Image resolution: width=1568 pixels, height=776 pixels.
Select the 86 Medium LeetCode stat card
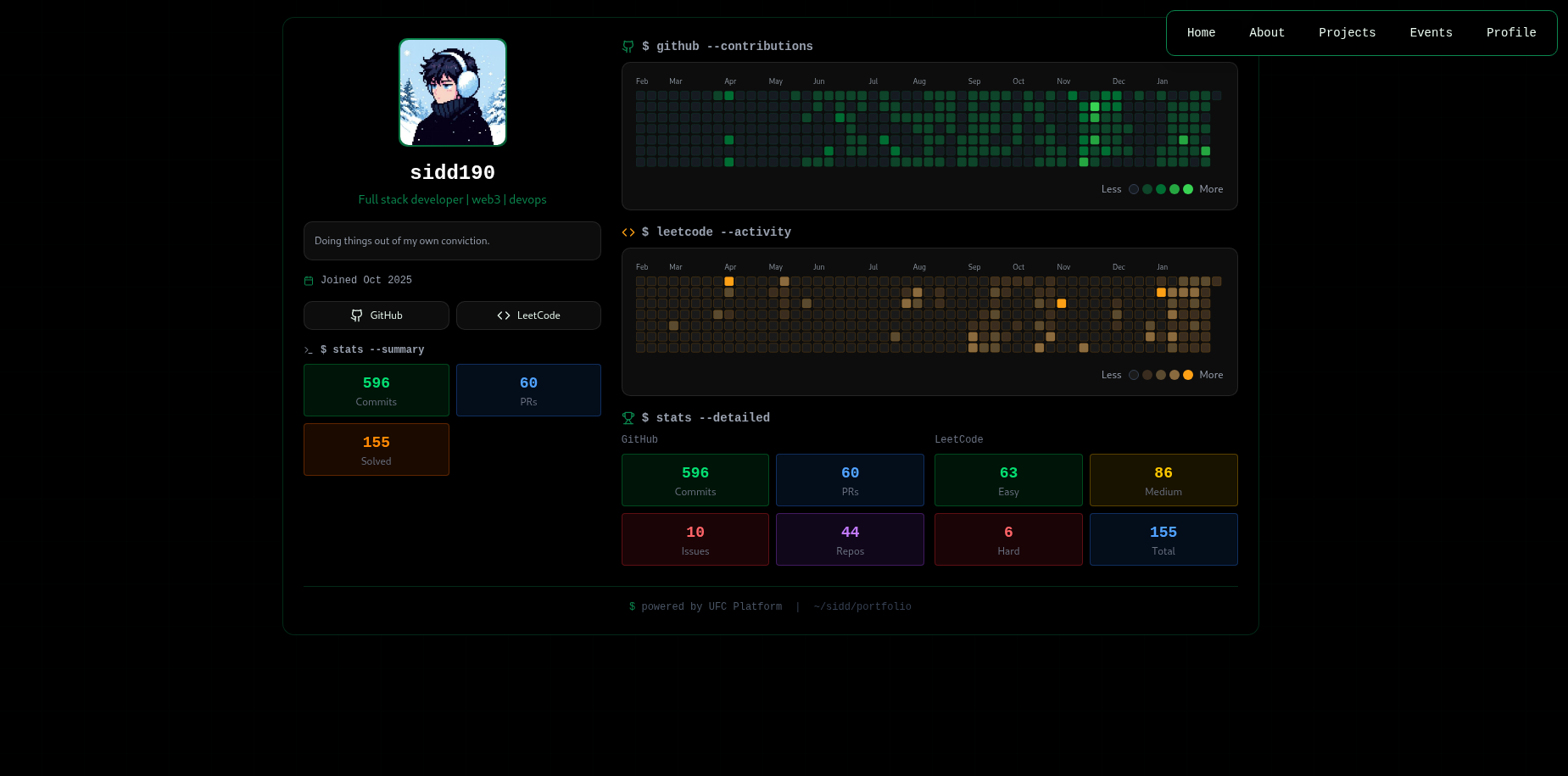pyautogui.click(x=1163, y=480)
